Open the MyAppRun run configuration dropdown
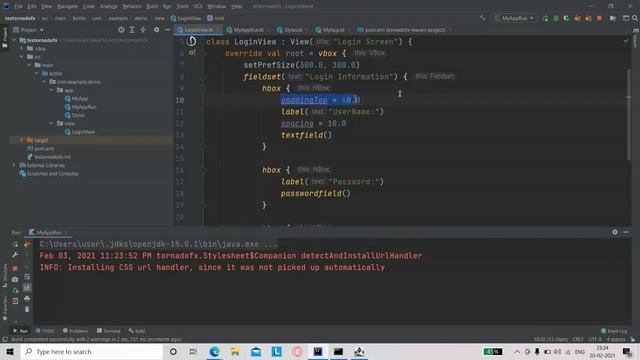The height and width of the screenshot is (360, 640). point(514,18)
